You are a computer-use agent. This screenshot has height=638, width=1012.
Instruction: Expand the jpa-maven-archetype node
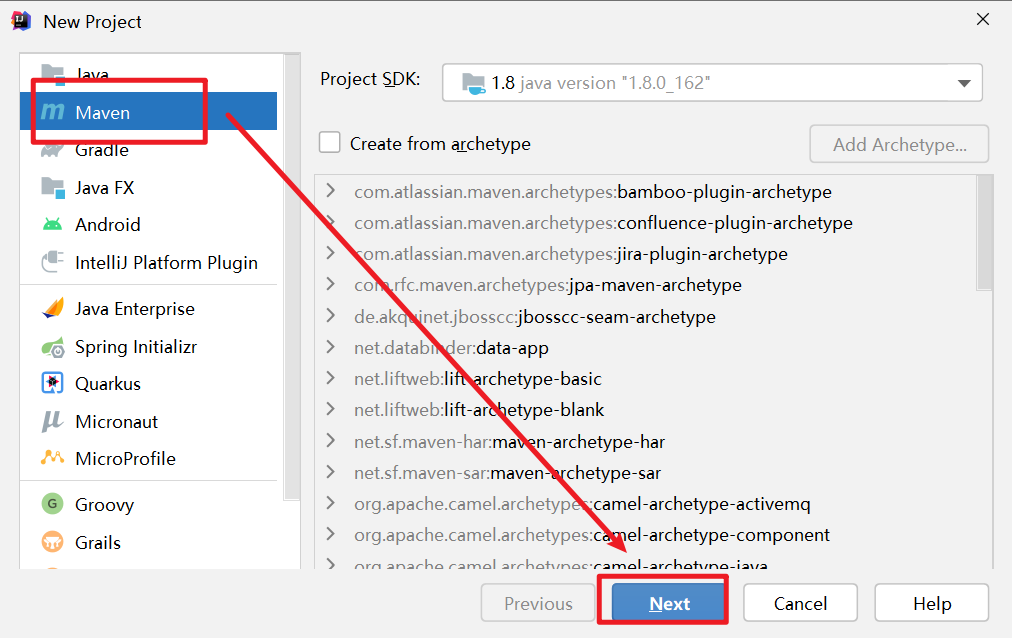click(331, 284)
